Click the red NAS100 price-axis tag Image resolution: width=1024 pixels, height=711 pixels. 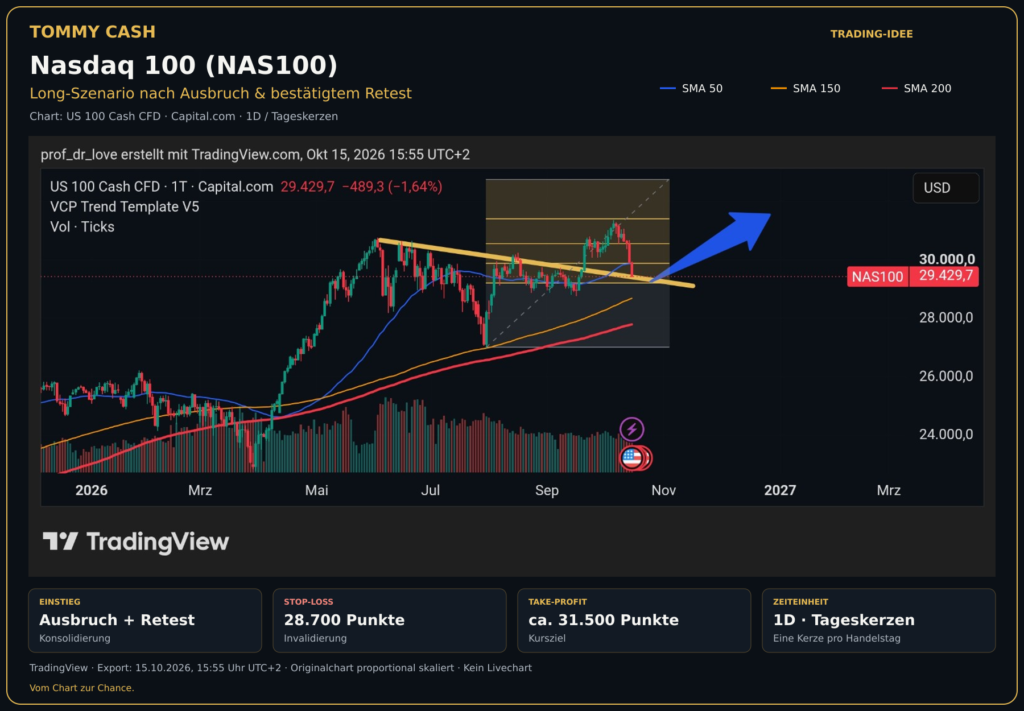[877, 277]
